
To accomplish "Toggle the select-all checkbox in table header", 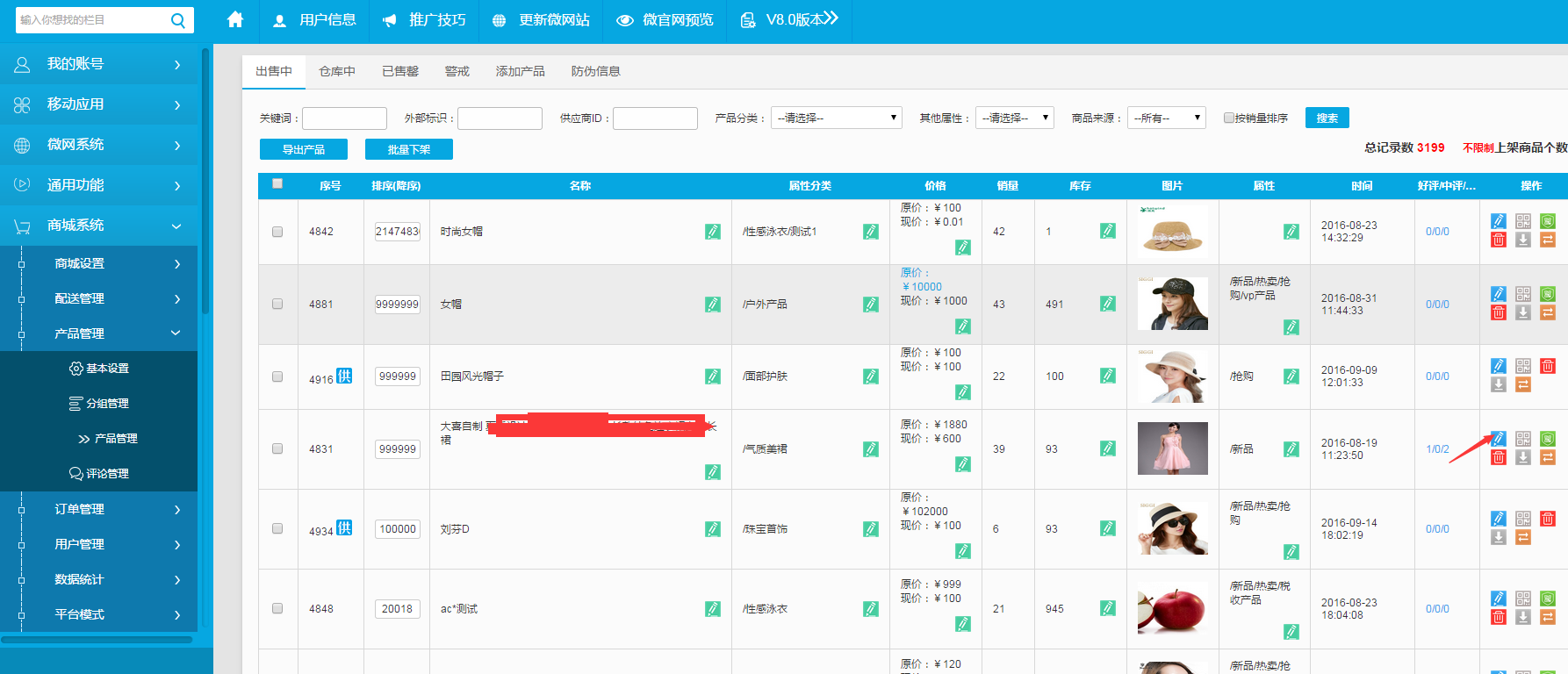I will pos(277,184).
